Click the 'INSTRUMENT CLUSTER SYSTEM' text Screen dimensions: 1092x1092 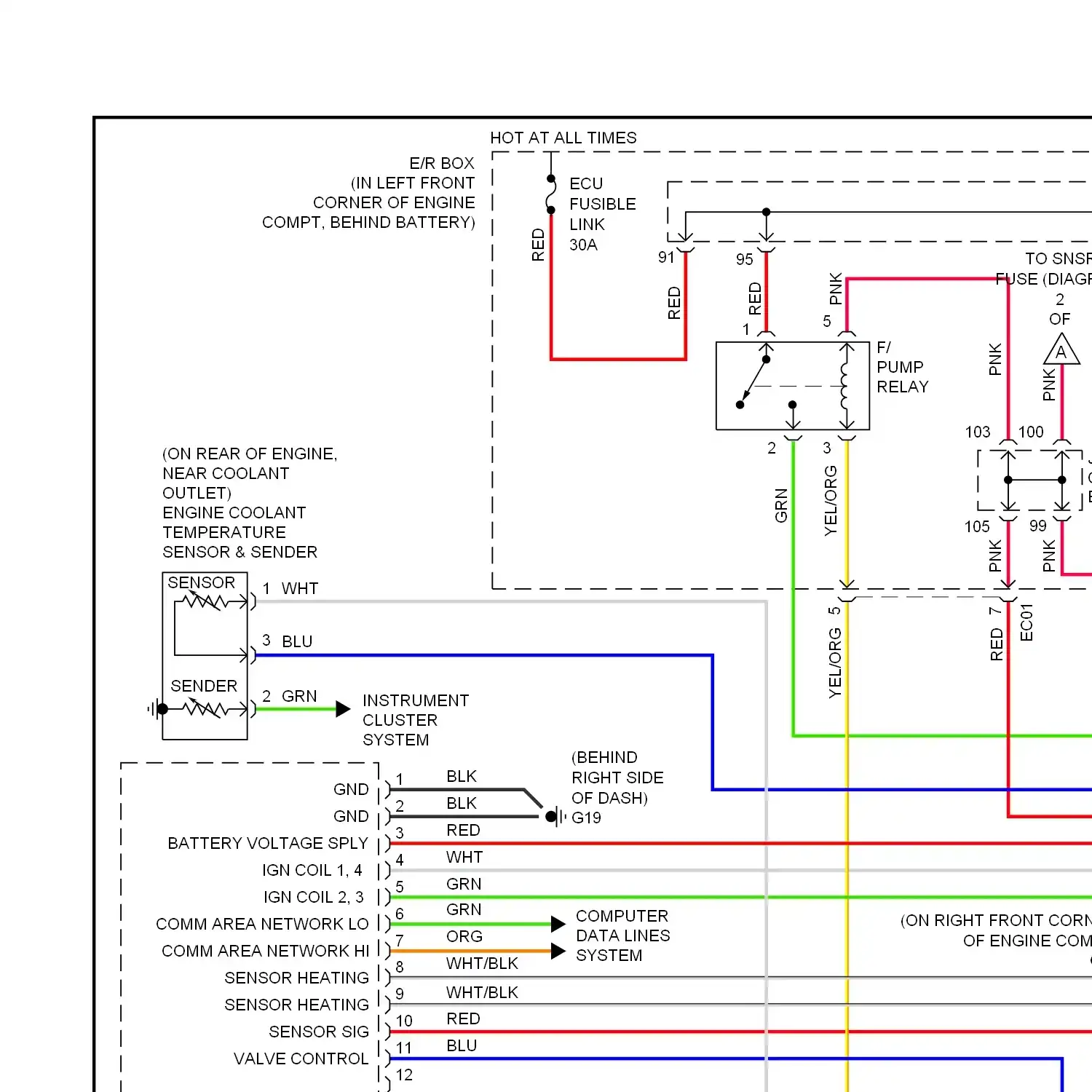416,720
